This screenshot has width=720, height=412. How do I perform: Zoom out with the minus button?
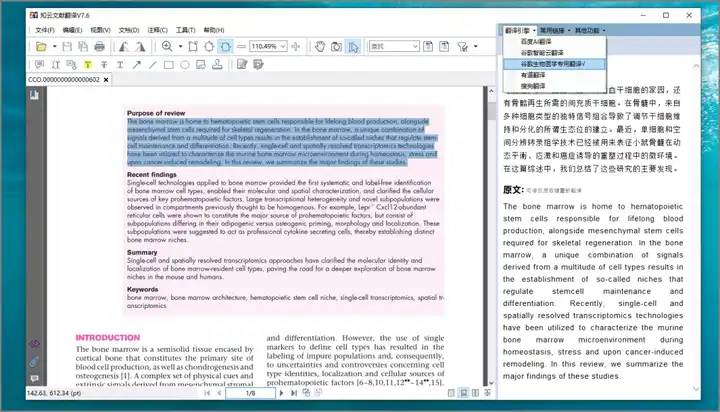[x=241, y=46]
